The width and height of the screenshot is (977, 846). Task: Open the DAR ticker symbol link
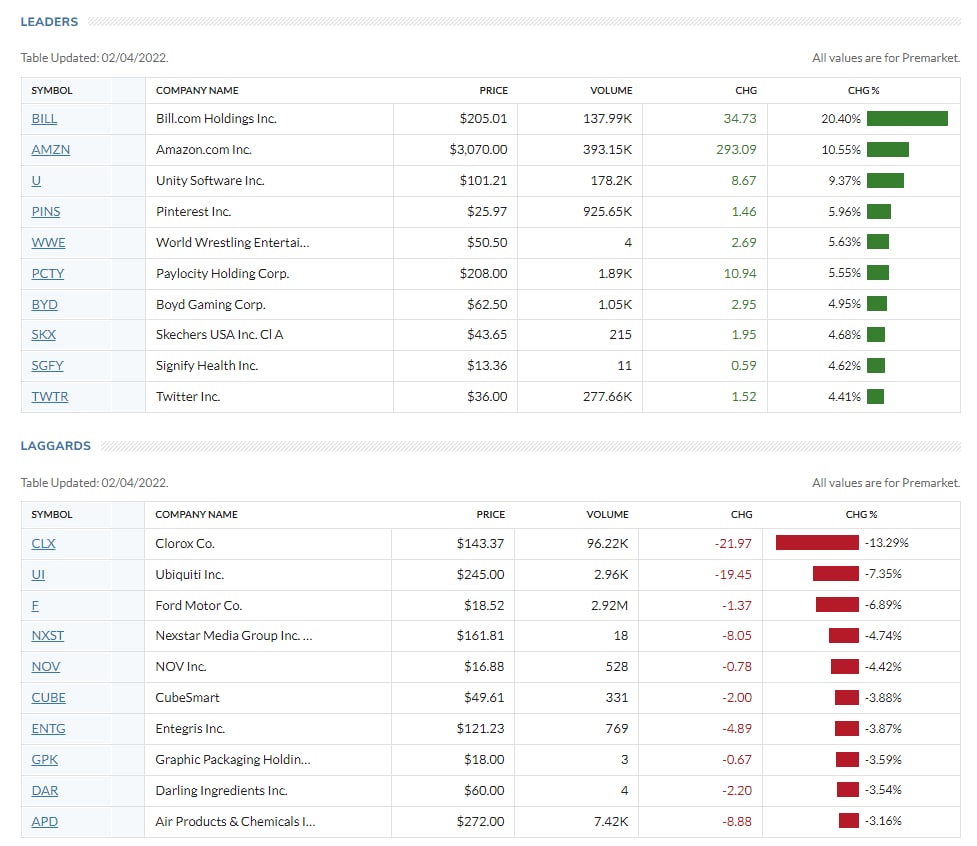pos(45,791)
